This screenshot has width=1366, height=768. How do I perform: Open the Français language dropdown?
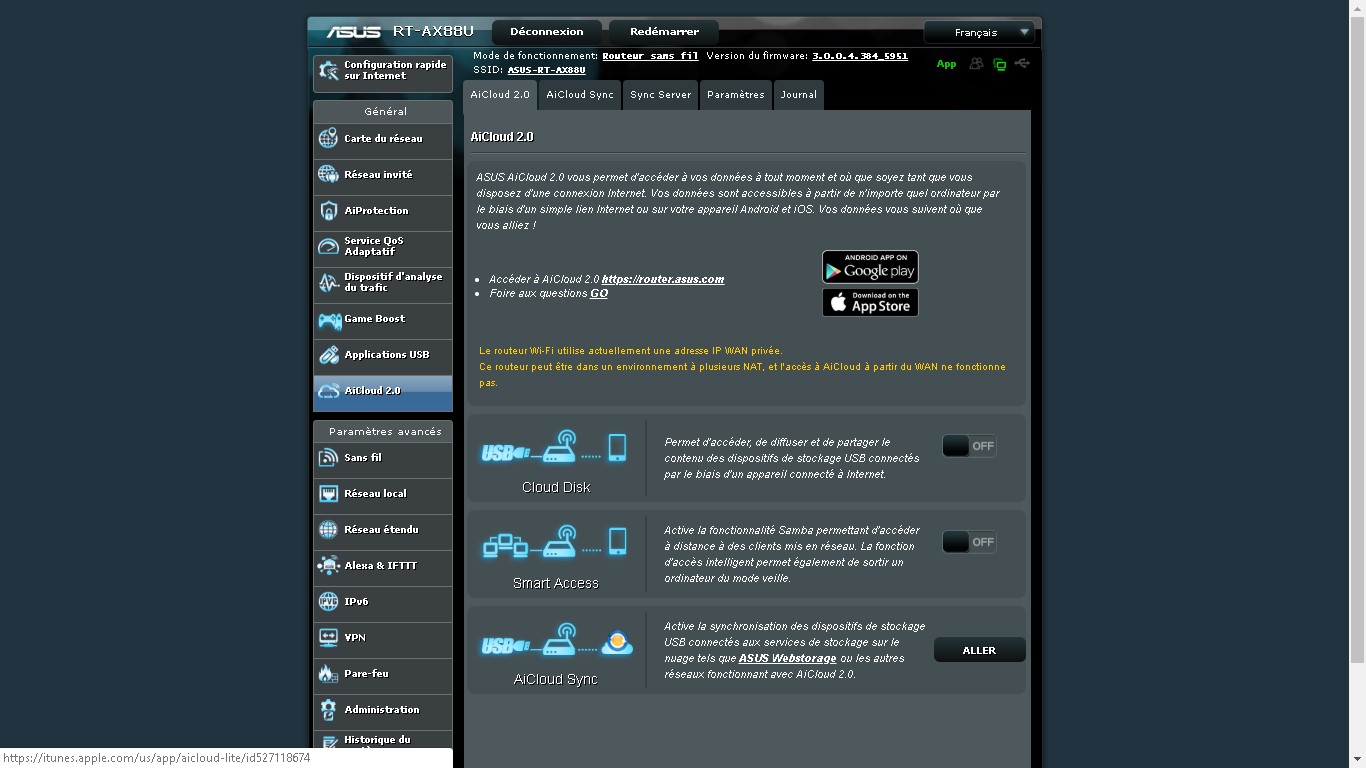[x=979, y=32]
